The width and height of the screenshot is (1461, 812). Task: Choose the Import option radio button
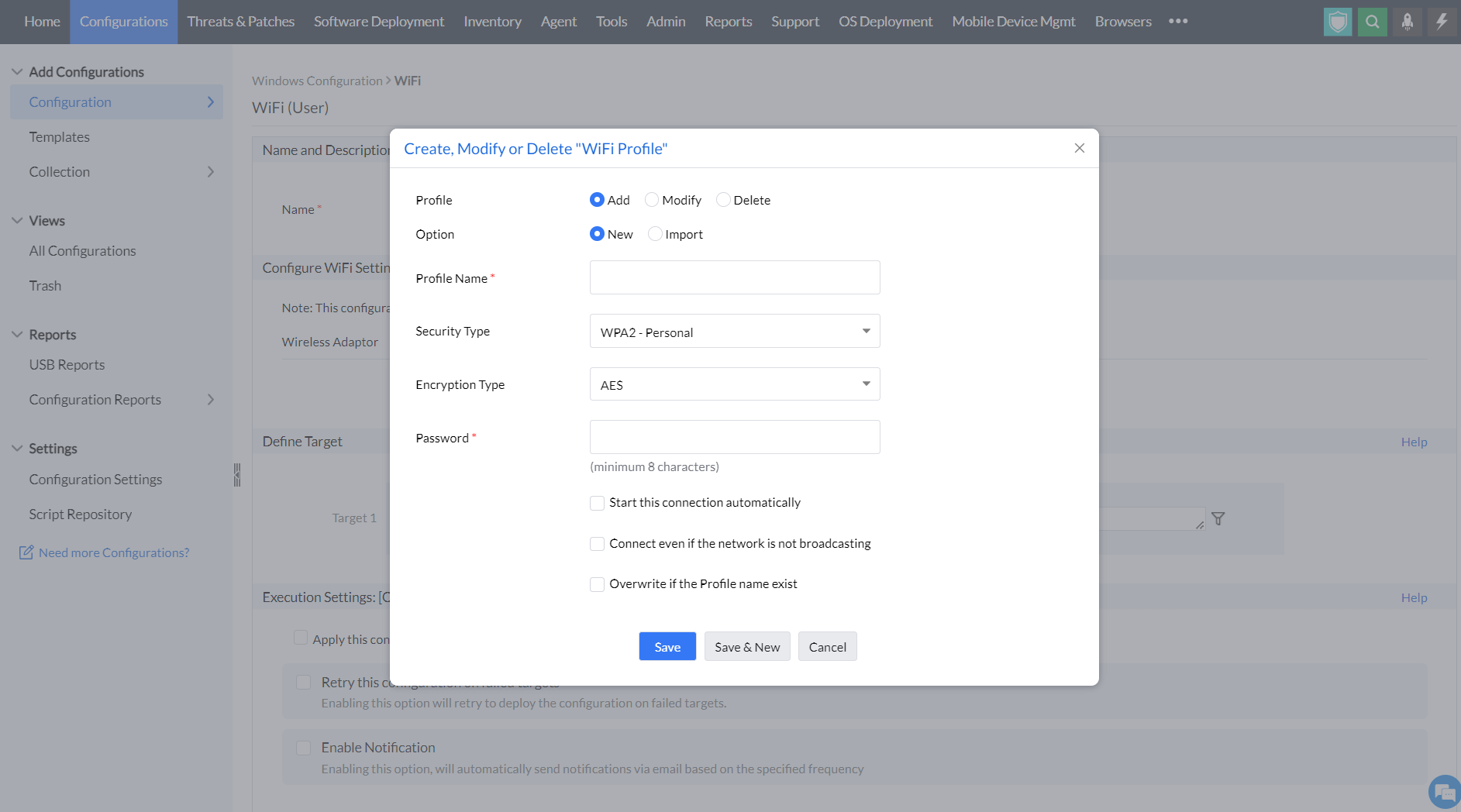[655, 234]
